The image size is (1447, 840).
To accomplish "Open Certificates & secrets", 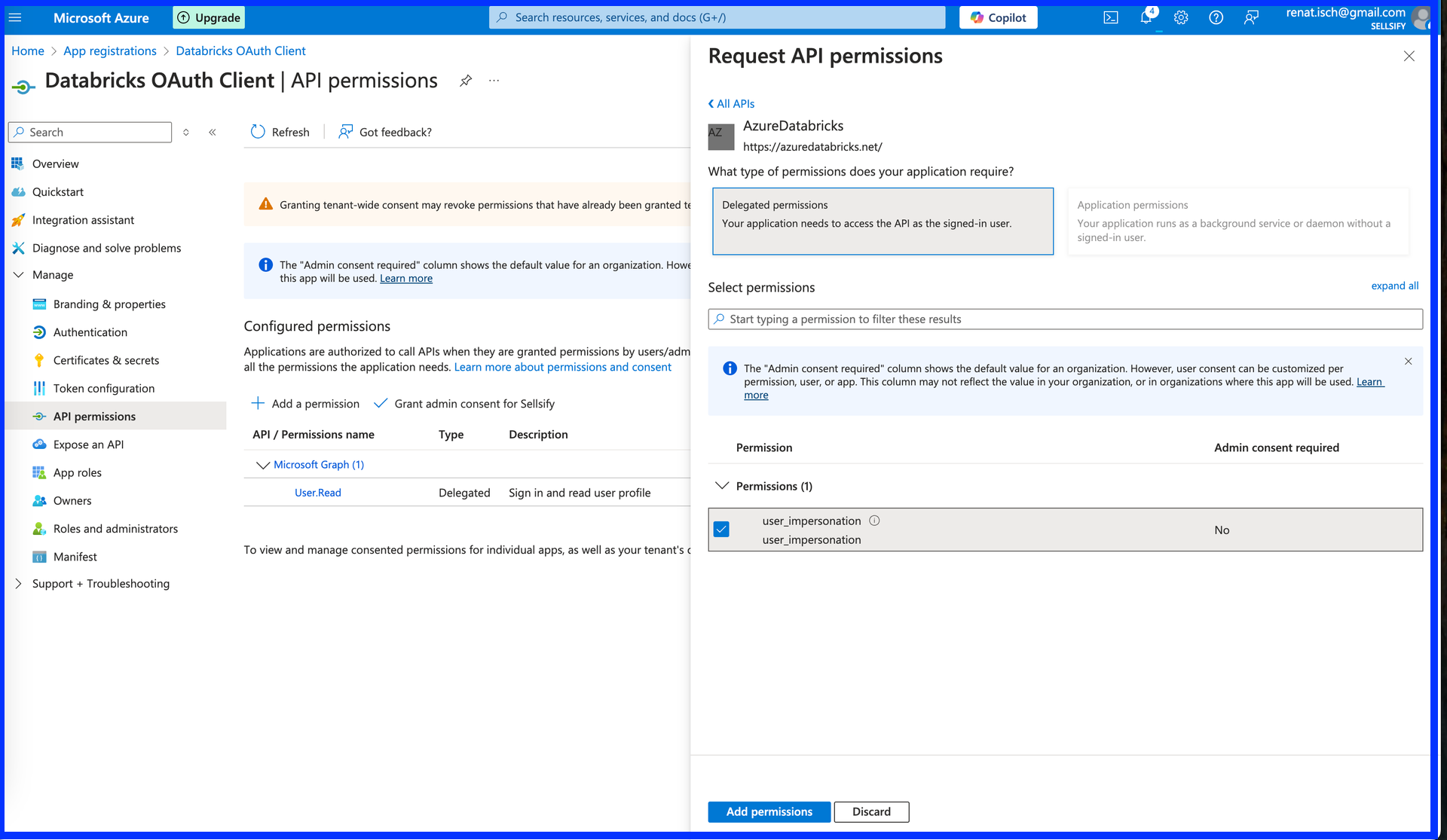I will [106, 360].
